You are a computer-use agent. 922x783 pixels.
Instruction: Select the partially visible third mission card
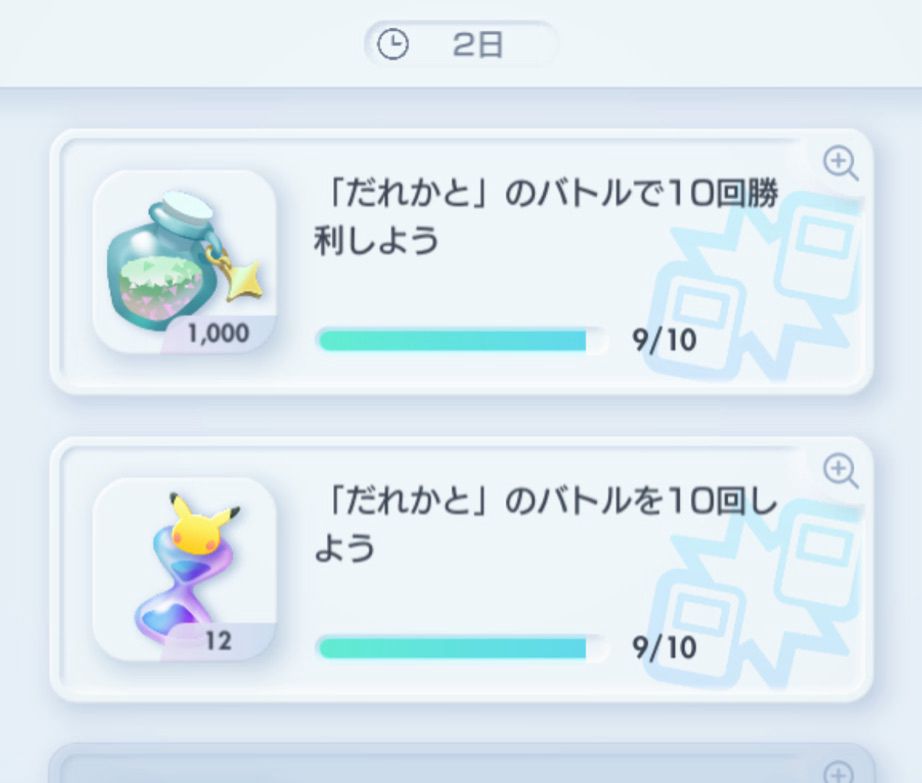tap(462, 763)
